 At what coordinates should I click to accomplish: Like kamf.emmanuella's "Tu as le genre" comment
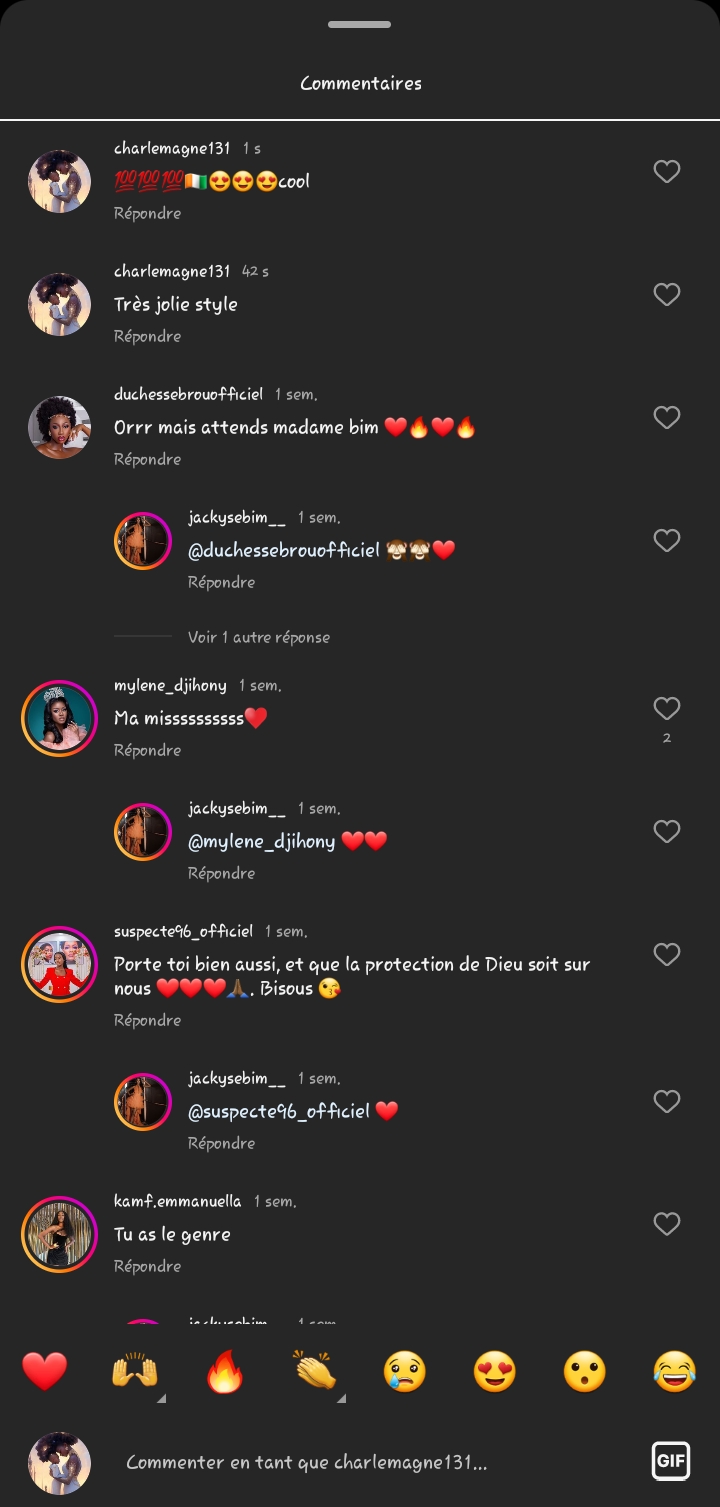667,1224
